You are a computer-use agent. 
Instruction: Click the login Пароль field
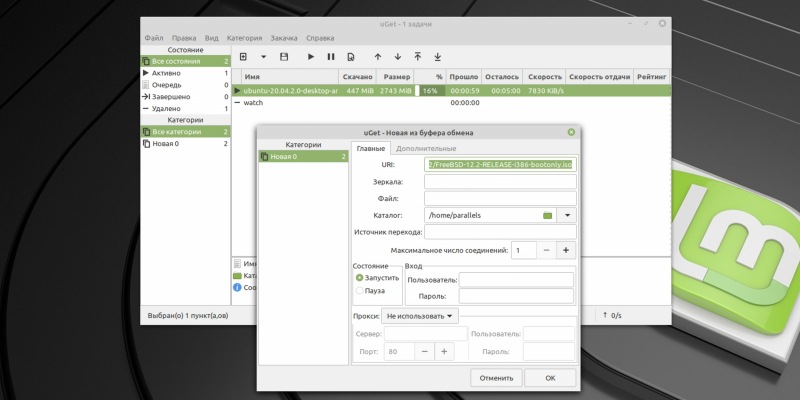point(516,296)
